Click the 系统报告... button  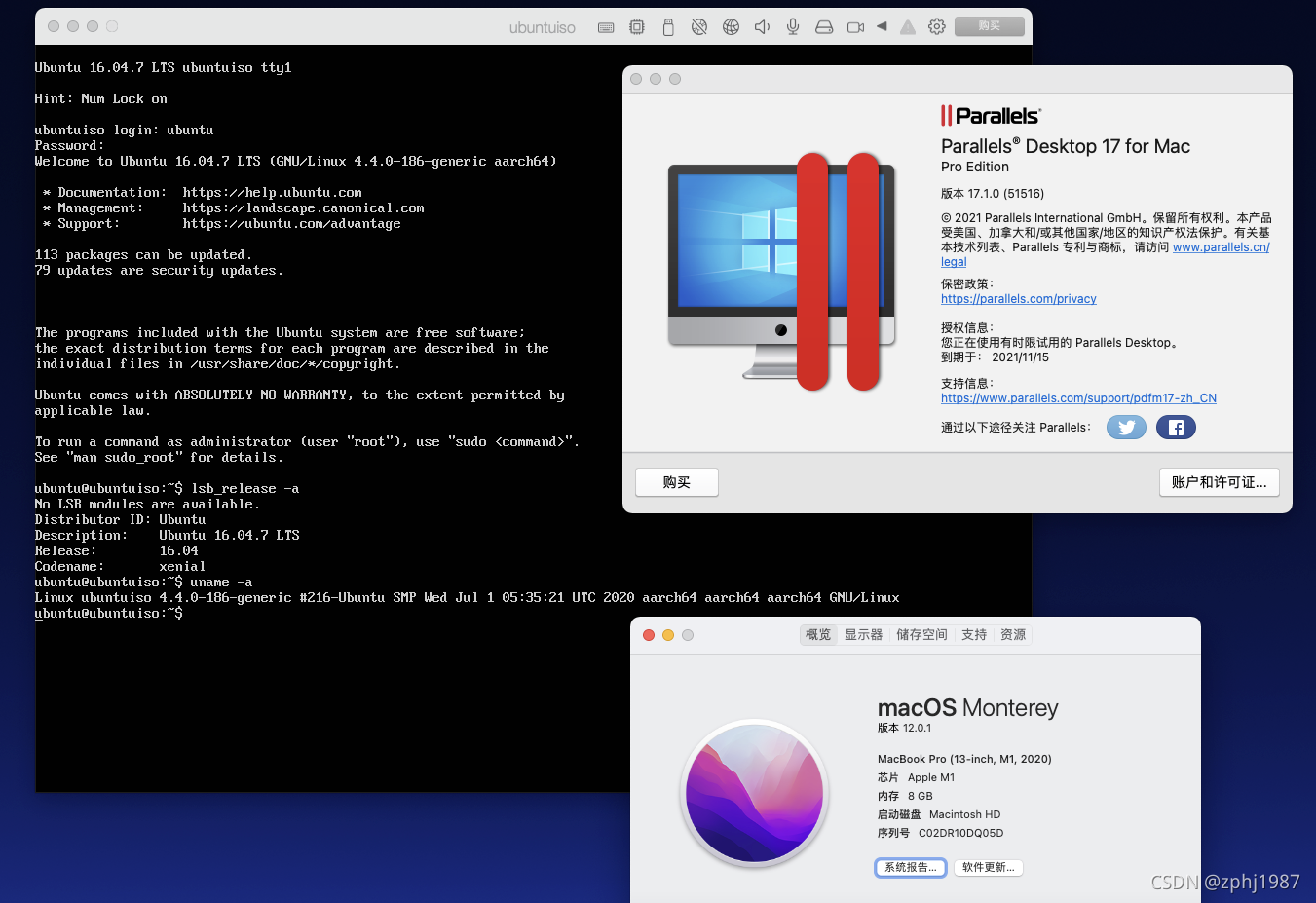click(911, 867)
